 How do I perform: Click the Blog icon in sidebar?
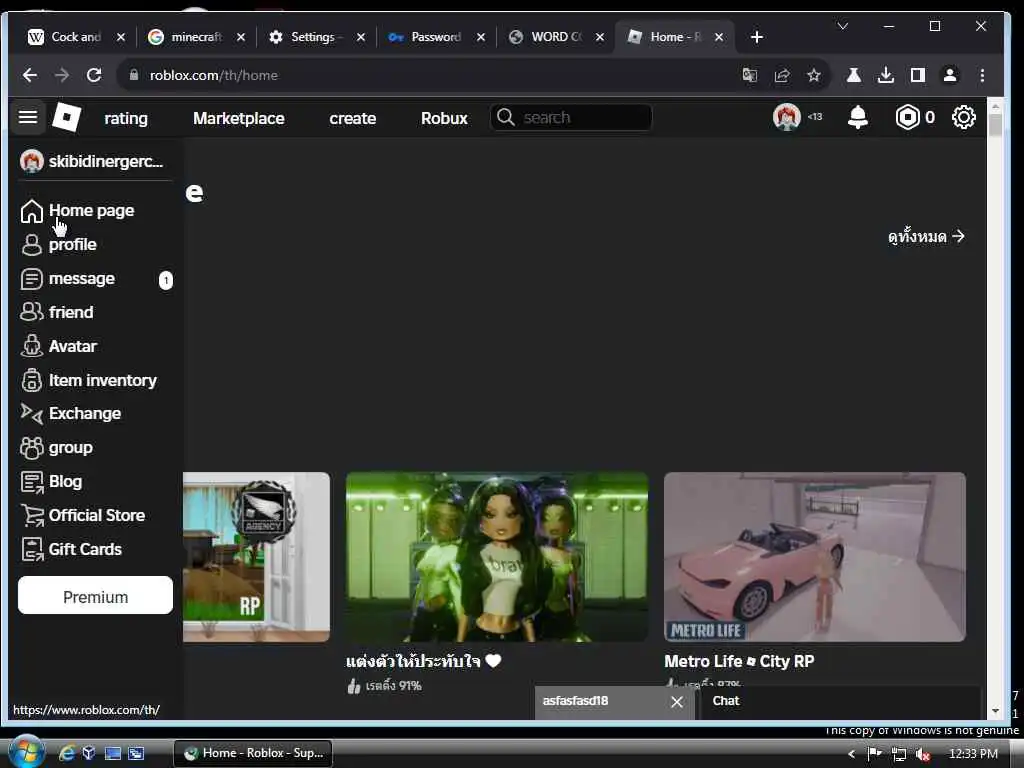(31, 482)
